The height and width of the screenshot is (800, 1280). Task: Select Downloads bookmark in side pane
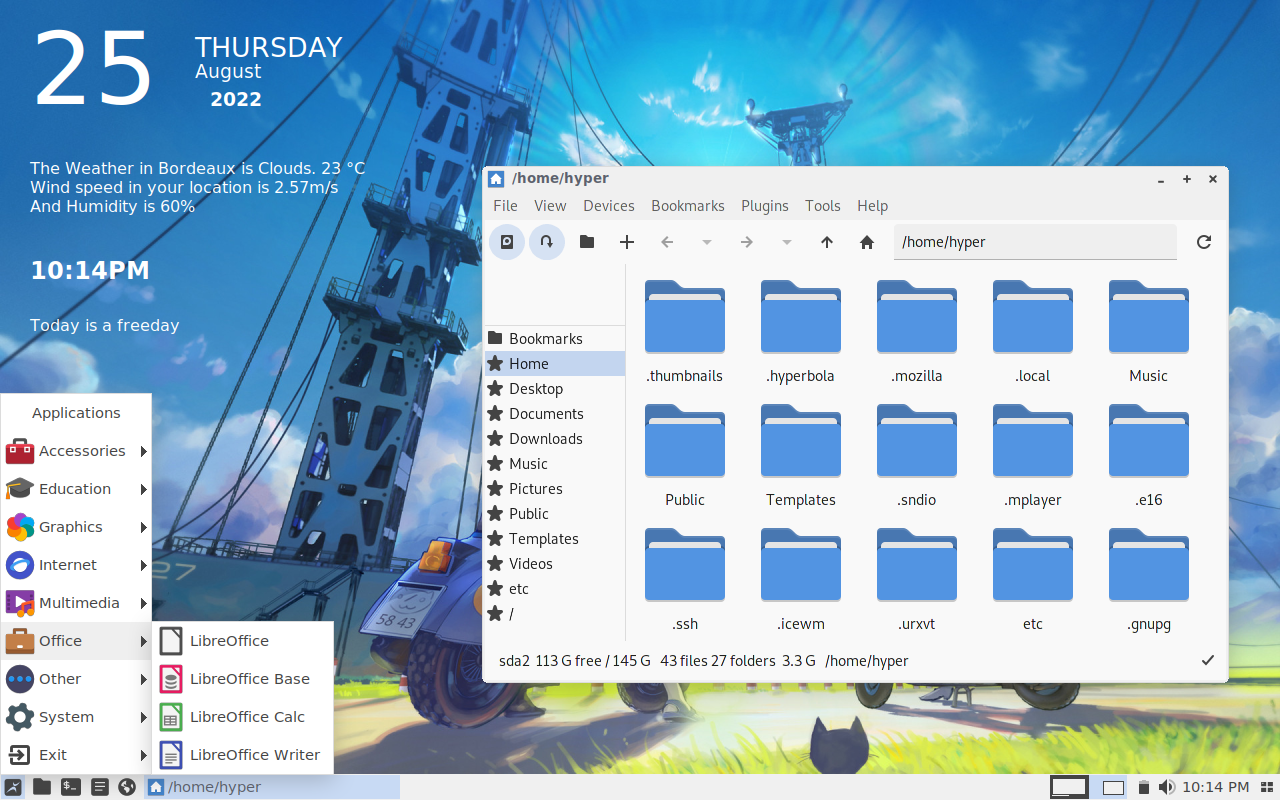click(x=555, y=439)
